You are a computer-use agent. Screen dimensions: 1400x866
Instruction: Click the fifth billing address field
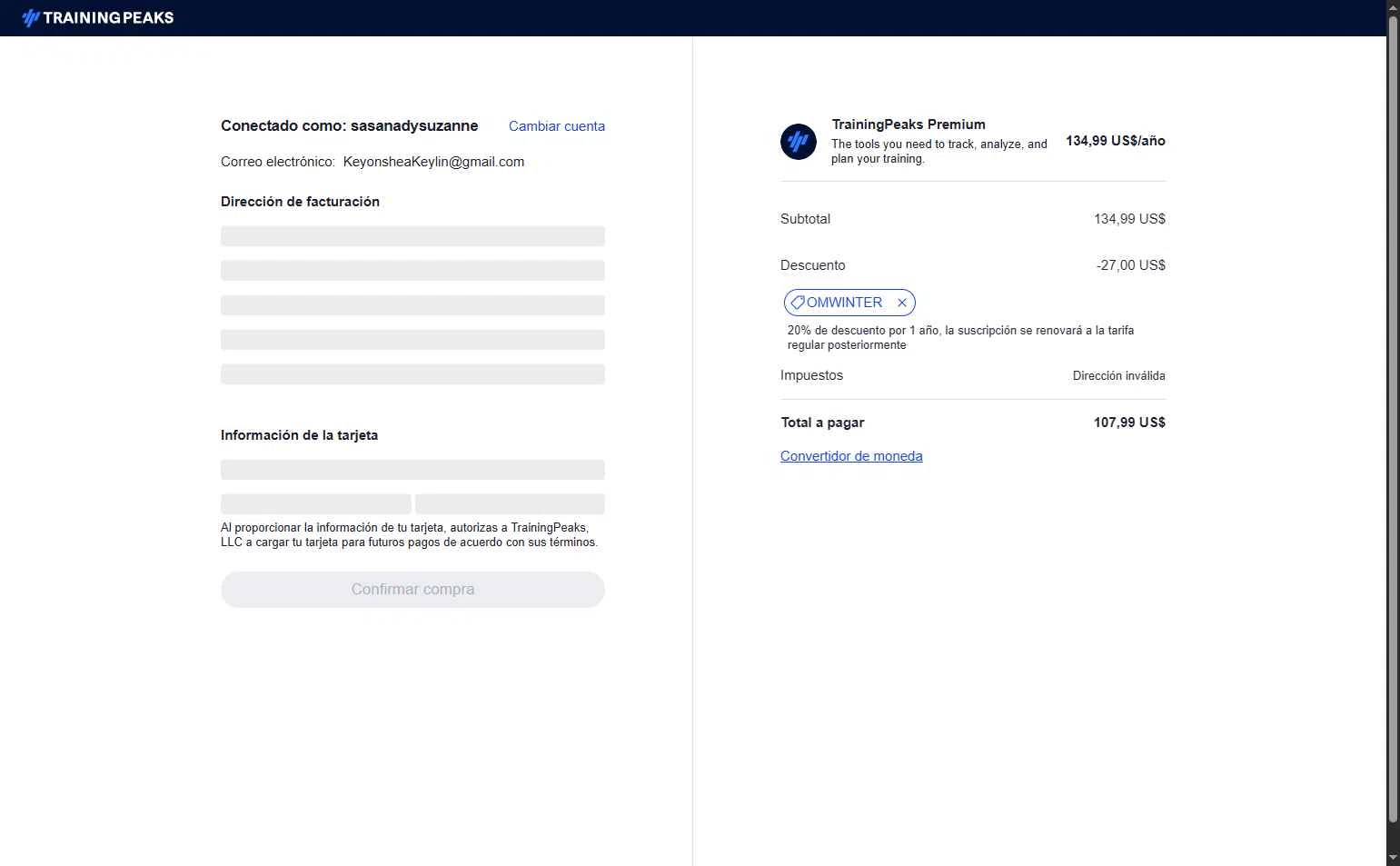coord(412,374)
